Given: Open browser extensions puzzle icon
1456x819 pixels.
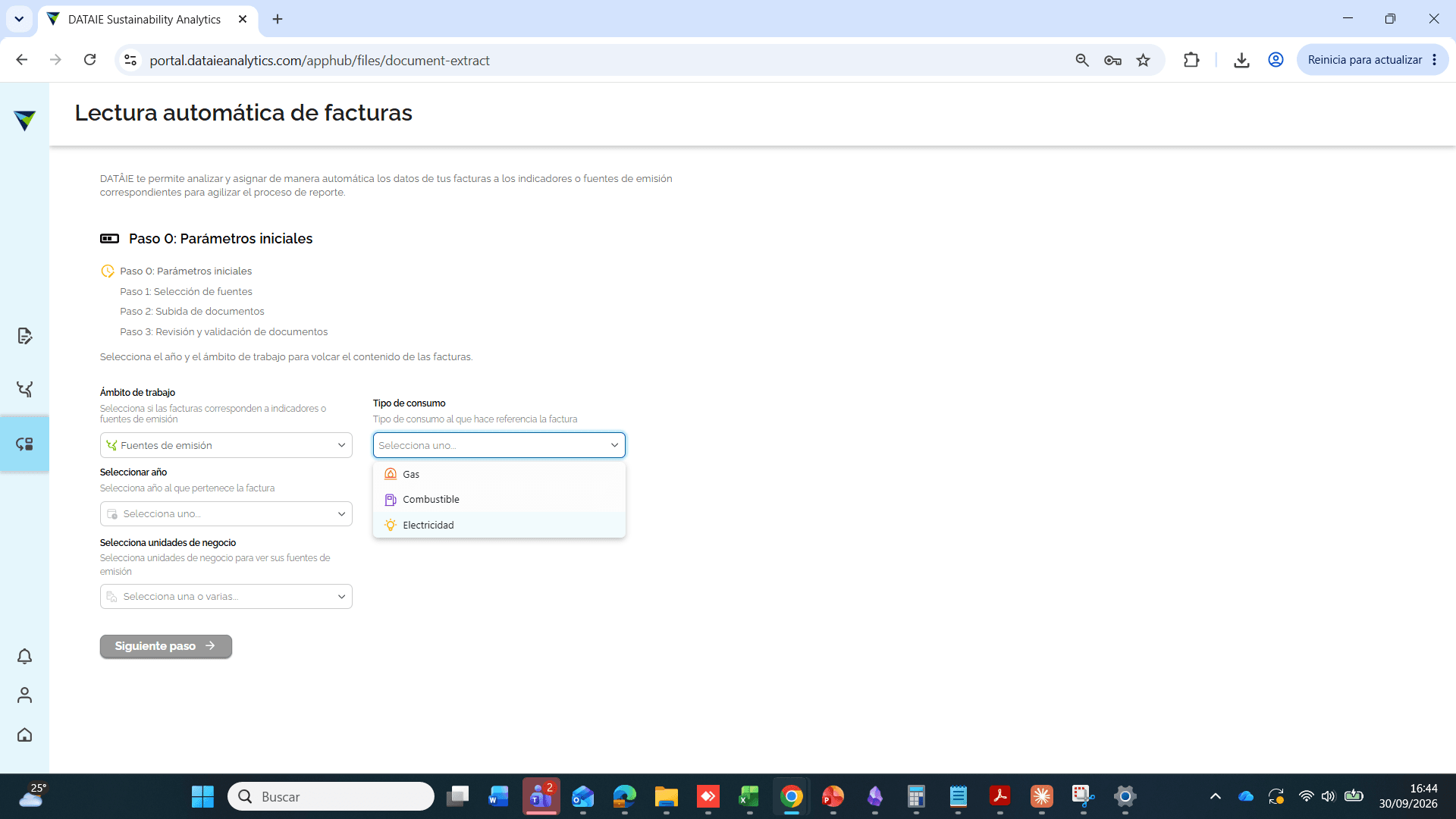Looking at the screenshot, I should coord(1191,60).
